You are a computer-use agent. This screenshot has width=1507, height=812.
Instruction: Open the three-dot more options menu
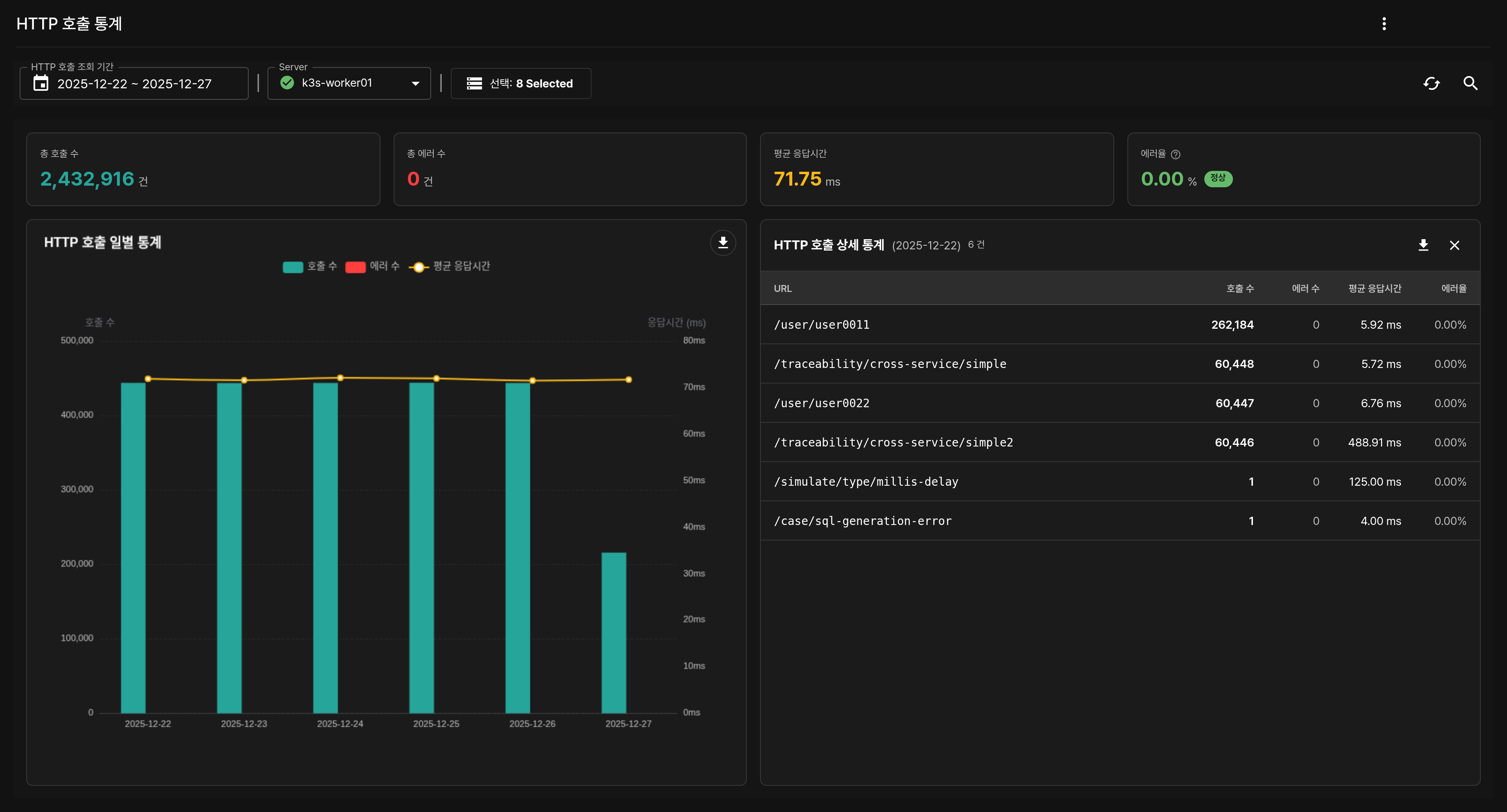(1383, 23)
